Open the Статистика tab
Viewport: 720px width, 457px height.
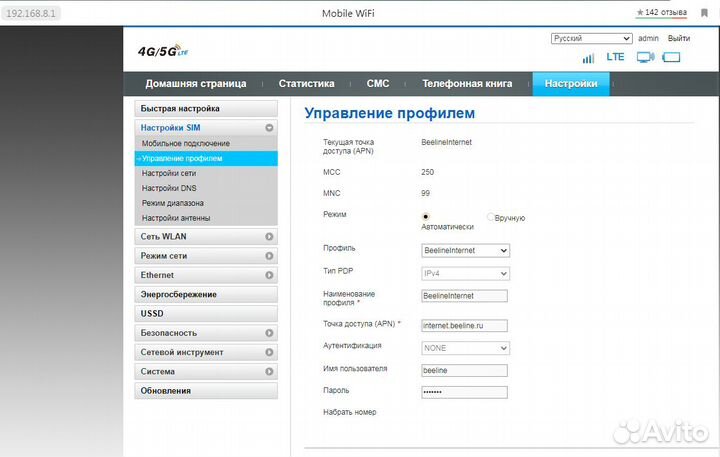[x=306, y=84]
